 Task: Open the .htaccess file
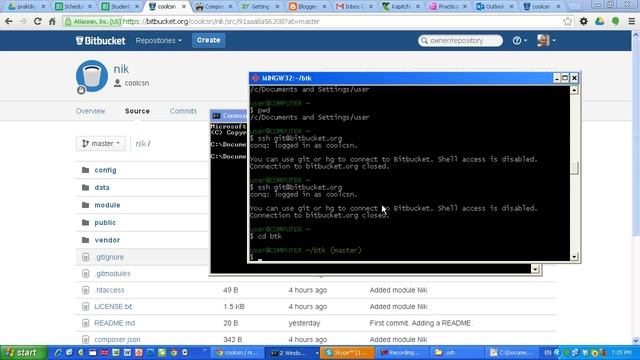click(x=109, y=290)
